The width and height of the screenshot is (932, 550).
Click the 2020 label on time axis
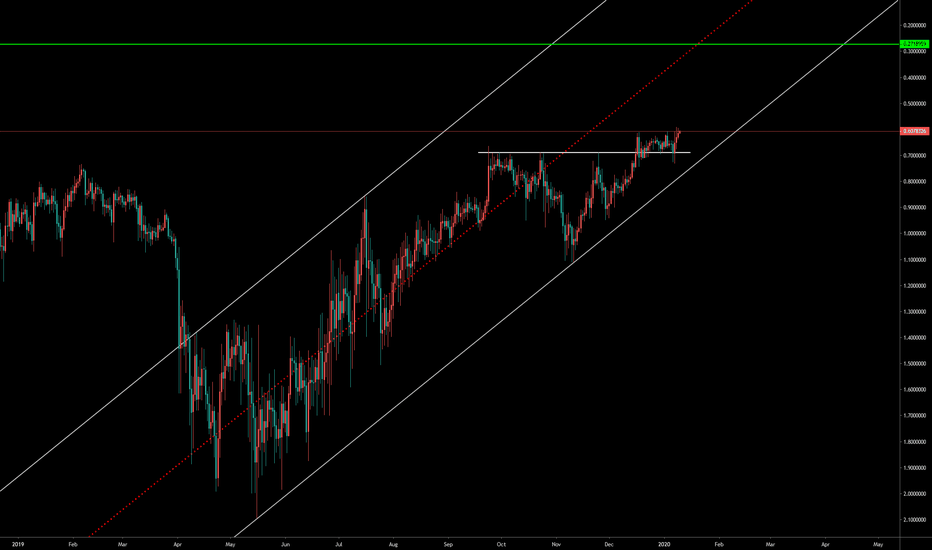pyautogui.click(x=665, y=544)
